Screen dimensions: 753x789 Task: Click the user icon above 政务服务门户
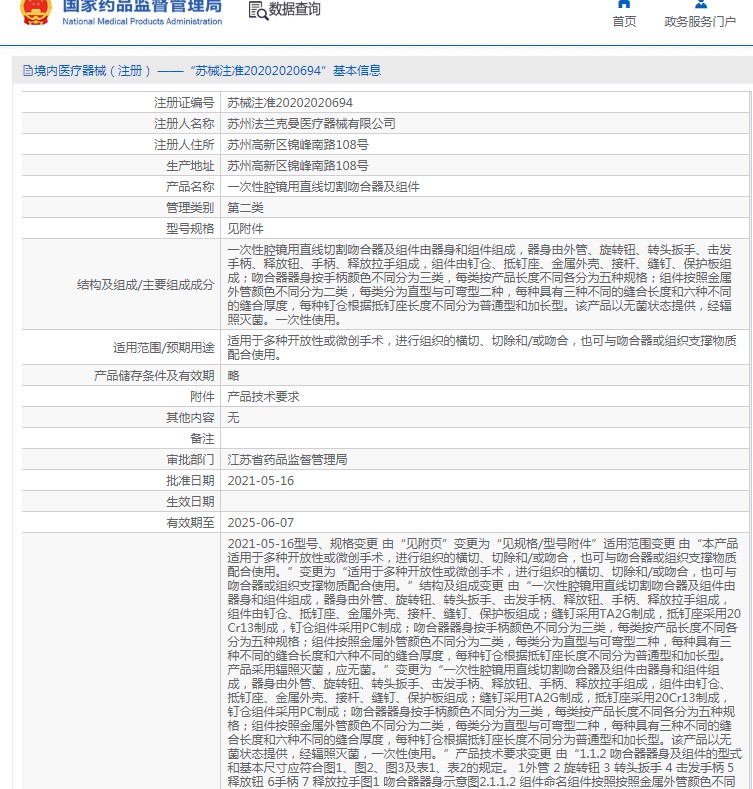click(x=701, y=4)
